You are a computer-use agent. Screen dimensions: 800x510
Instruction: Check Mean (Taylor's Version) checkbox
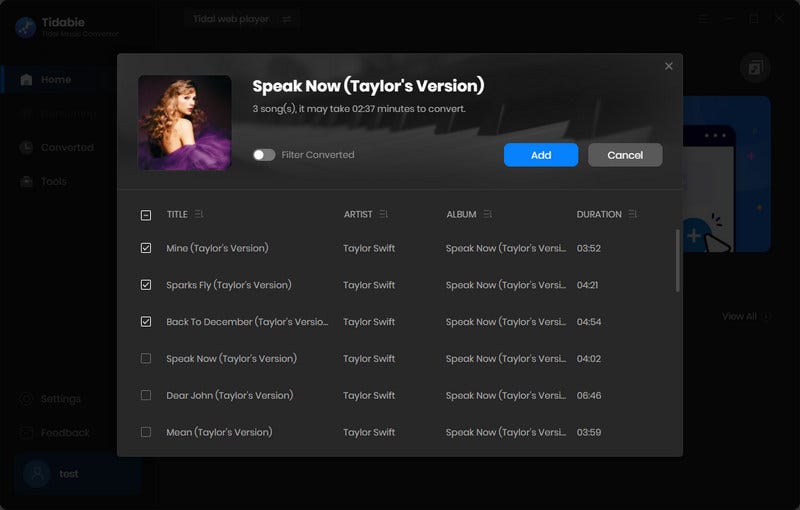pos(146,432)
